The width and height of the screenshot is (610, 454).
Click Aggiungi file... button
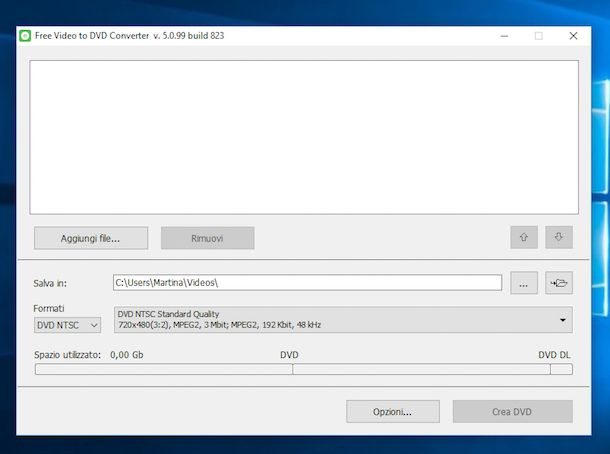point(91,238)
